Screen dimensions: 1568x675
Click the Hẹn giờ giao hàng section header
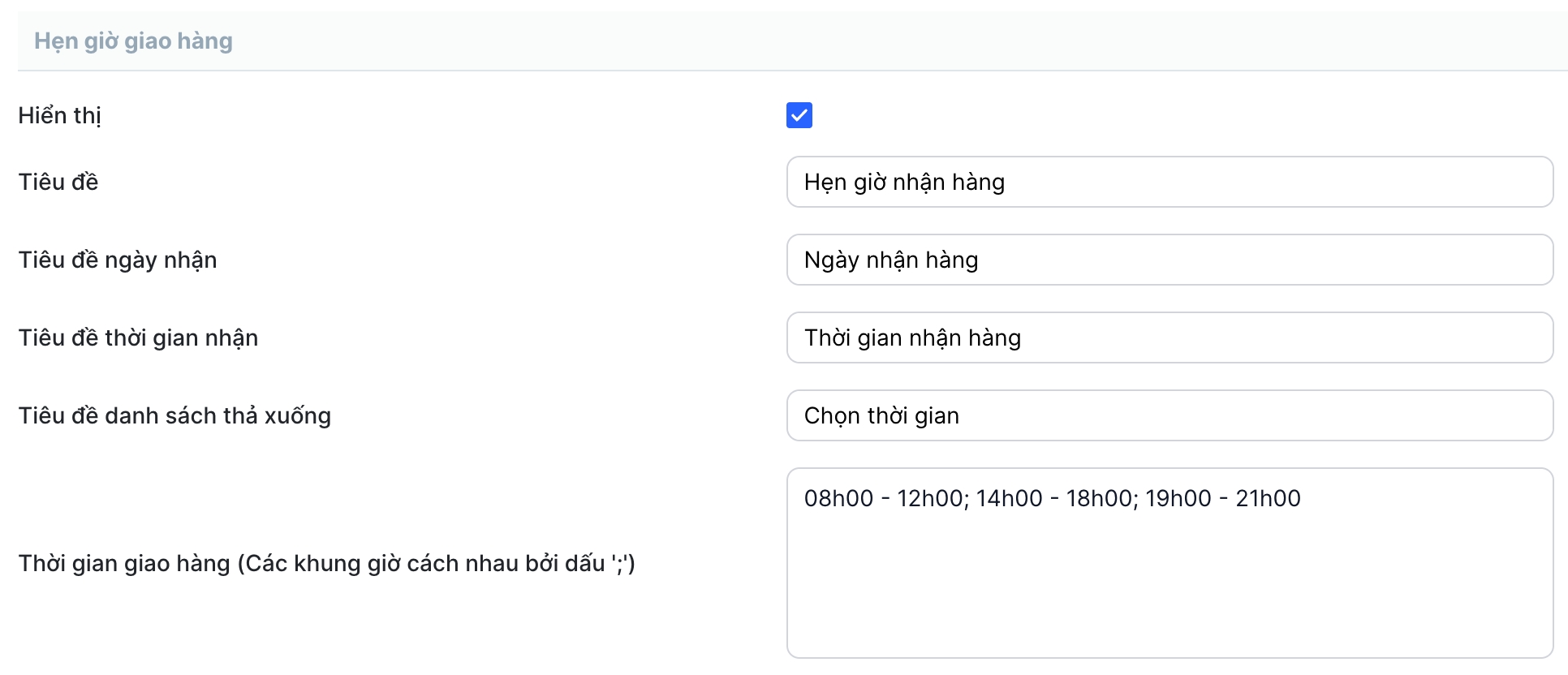coord(133,41)
